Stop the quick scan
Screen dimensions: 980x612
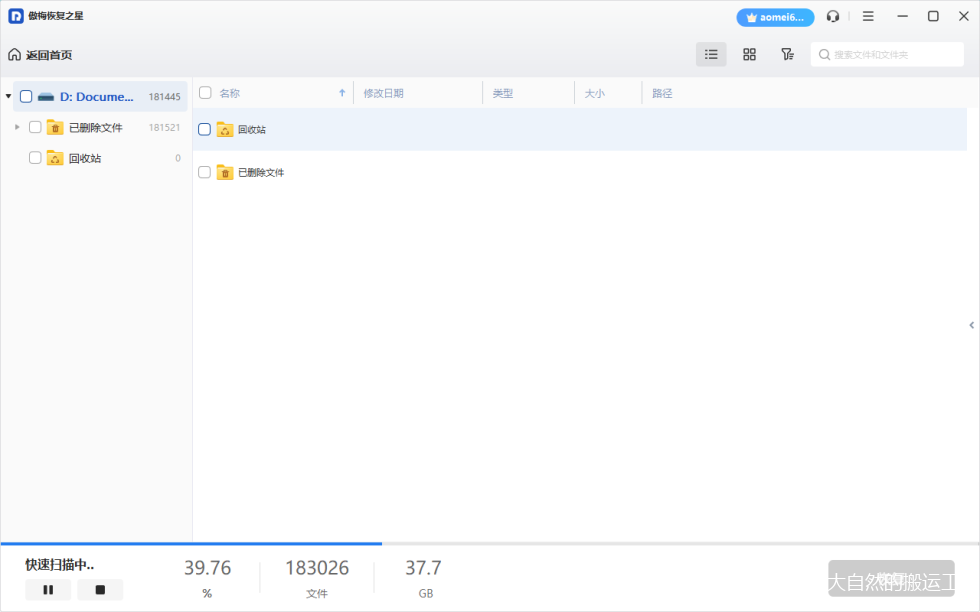click(100, 589)
